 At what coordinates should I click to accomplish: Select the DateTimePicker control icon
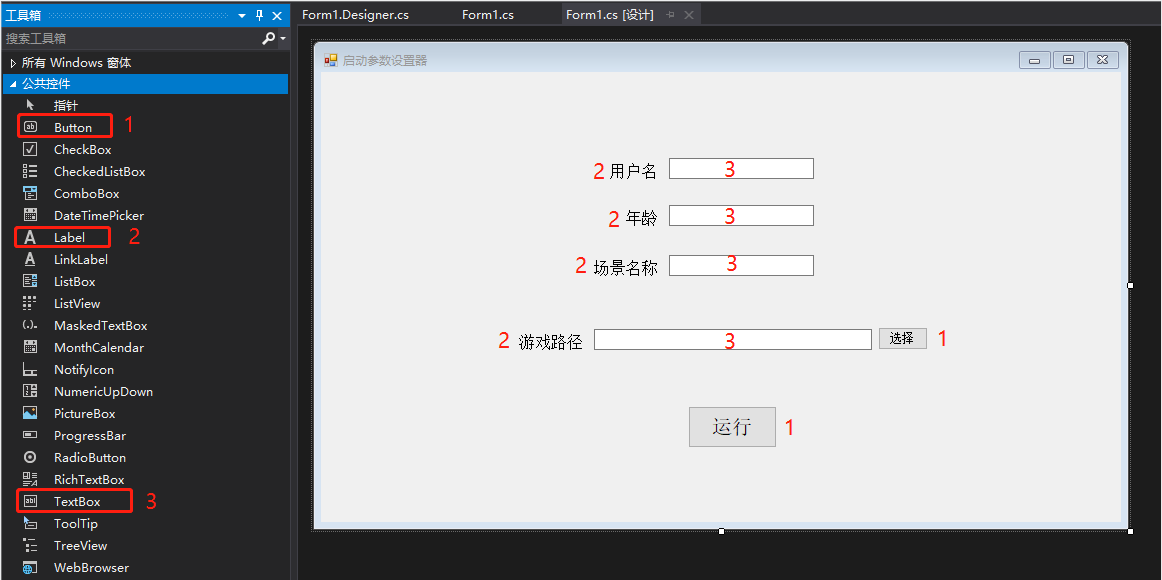coord(30,216)
